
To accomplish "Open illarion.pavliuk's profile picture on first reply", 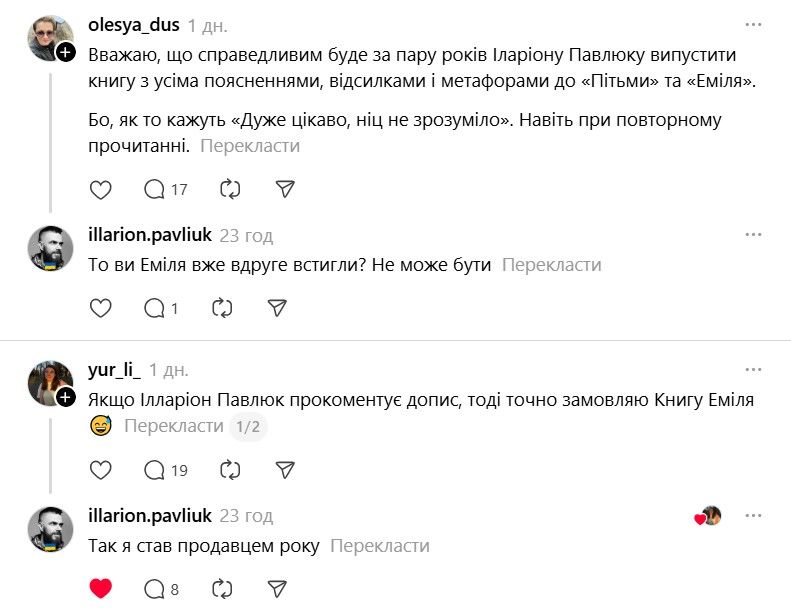I will click(x=50, y=249).
